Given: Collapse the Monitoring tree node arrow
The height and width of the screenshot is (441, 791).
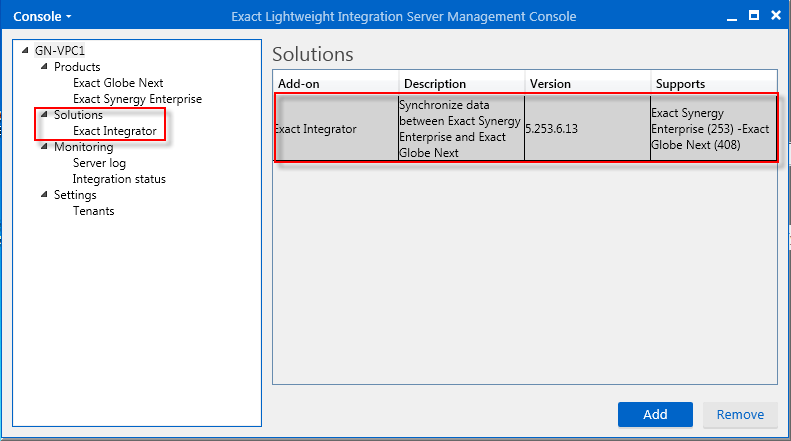Looking at the screenshot, I should [x=44, y=146].
